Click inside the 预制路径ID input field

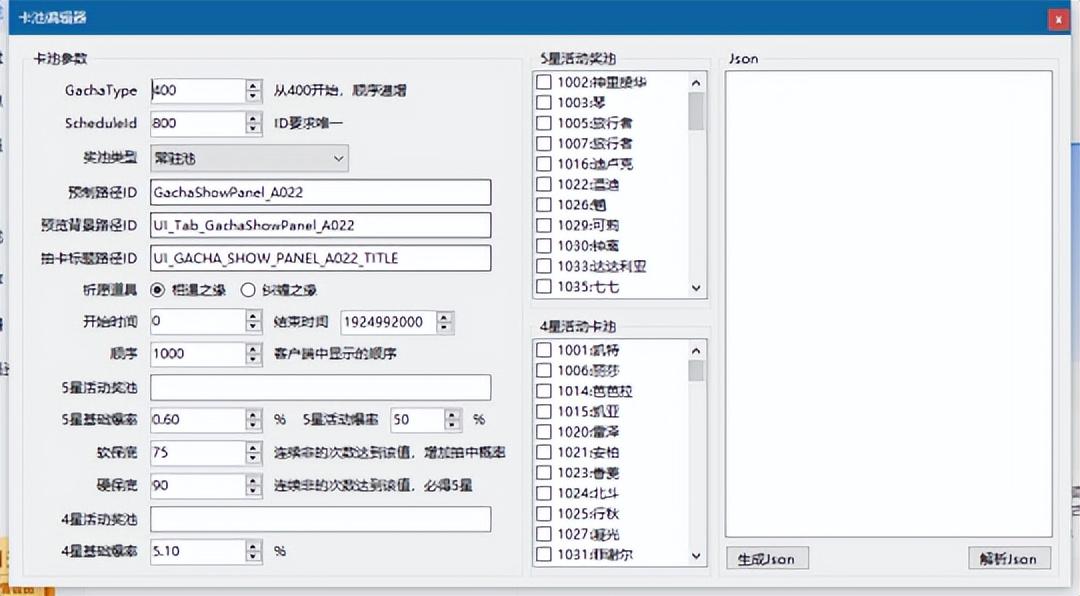320,192
